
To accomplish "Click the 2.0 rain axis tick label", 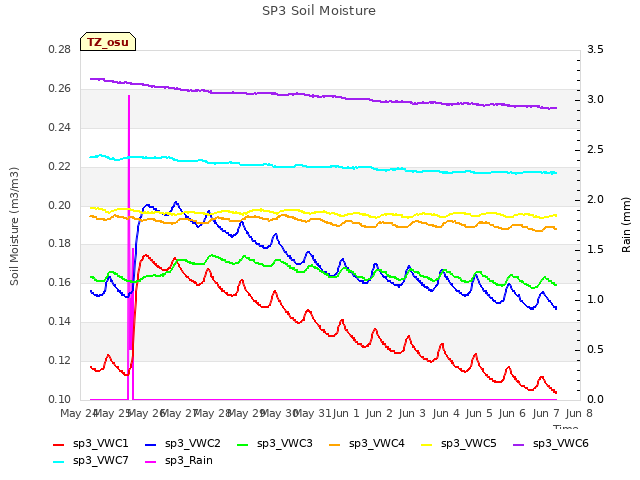I will (595, 200).
